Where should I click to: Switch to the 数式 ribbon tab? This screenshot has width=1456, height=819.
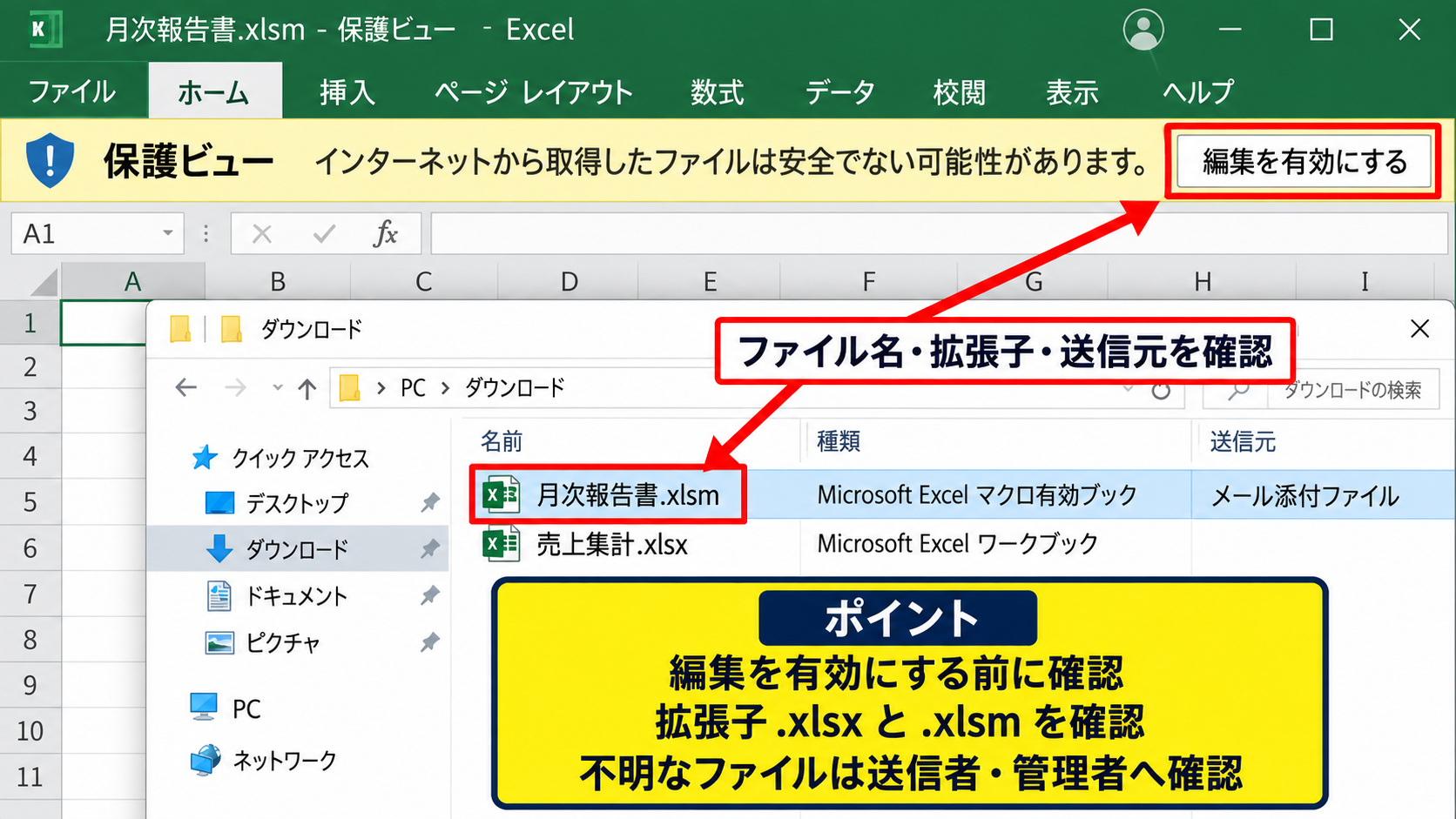point(718,91)
